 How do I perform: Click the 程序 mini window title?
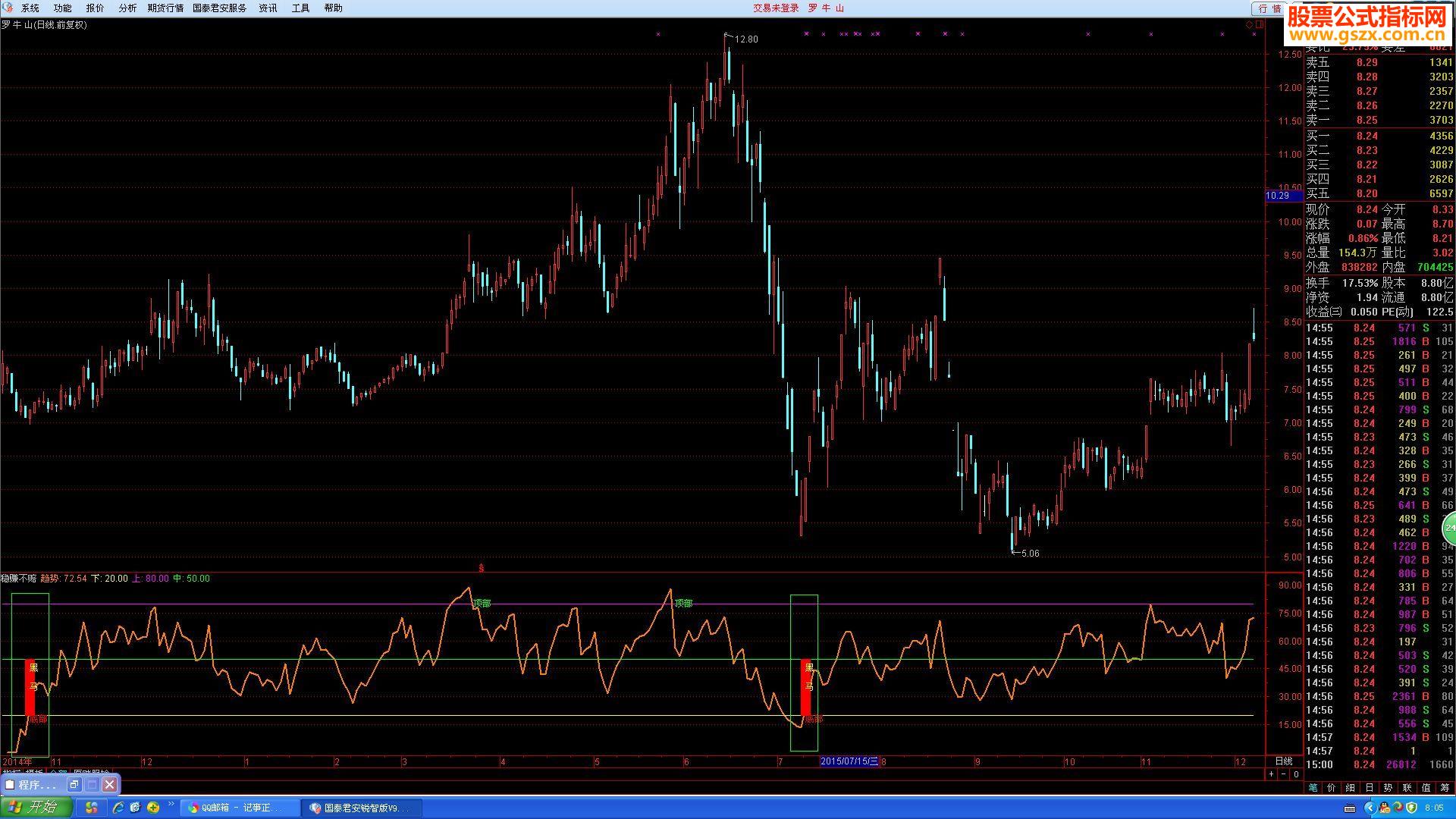pos(36,785)
